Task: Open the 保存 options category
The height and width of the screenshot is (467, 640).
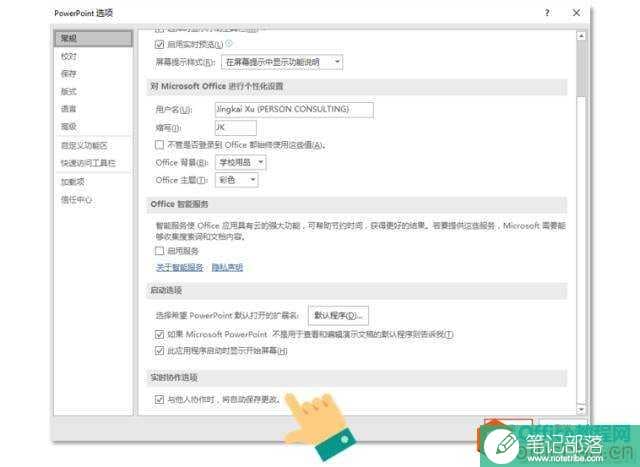Action: tap(69, 74)
